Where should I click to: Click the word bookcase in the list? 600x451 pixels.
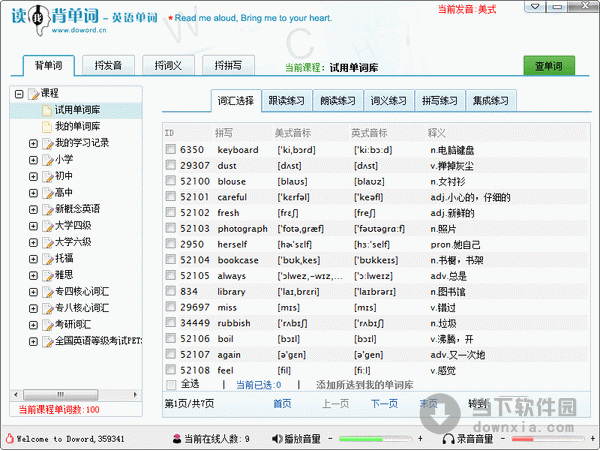(x=238, y=261)
